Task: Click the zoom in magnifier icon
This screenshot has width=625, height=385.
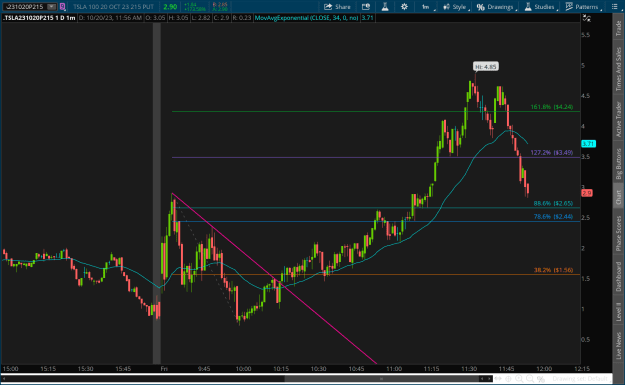Action: point(519,379)
